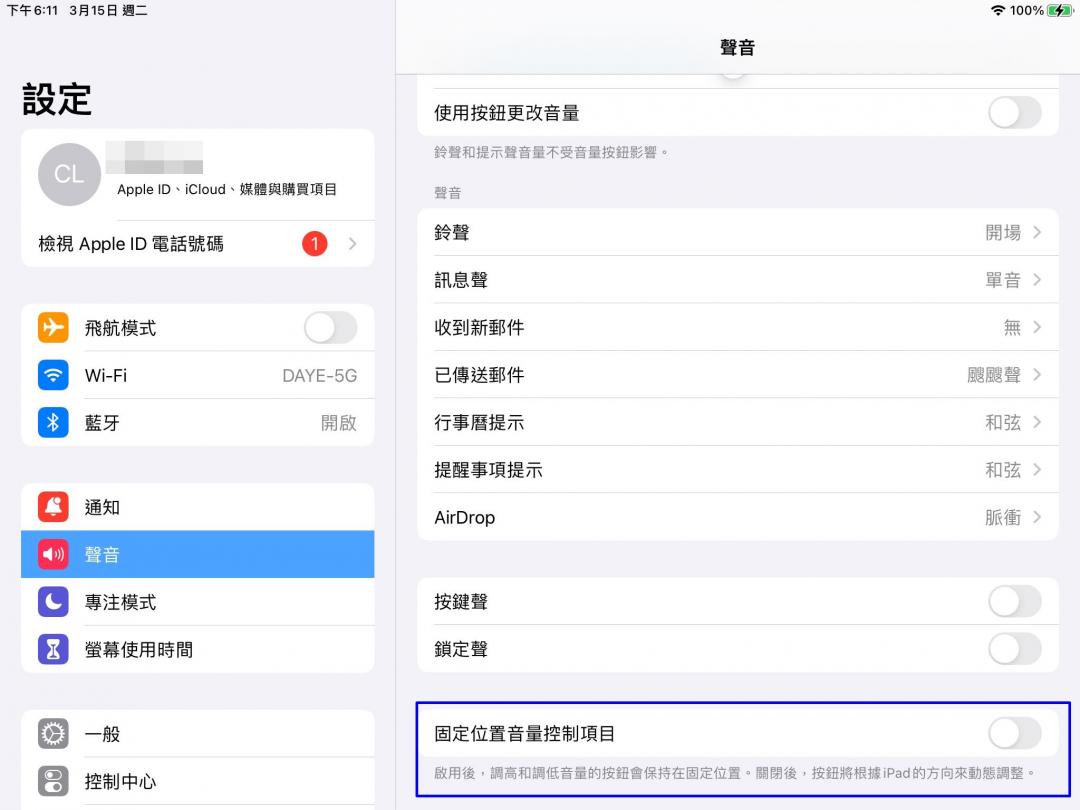This screenshot has width=1080, height=810.
Task: Turn on the 按鍵聲 switch
Action: click(x=1014, y=602)
